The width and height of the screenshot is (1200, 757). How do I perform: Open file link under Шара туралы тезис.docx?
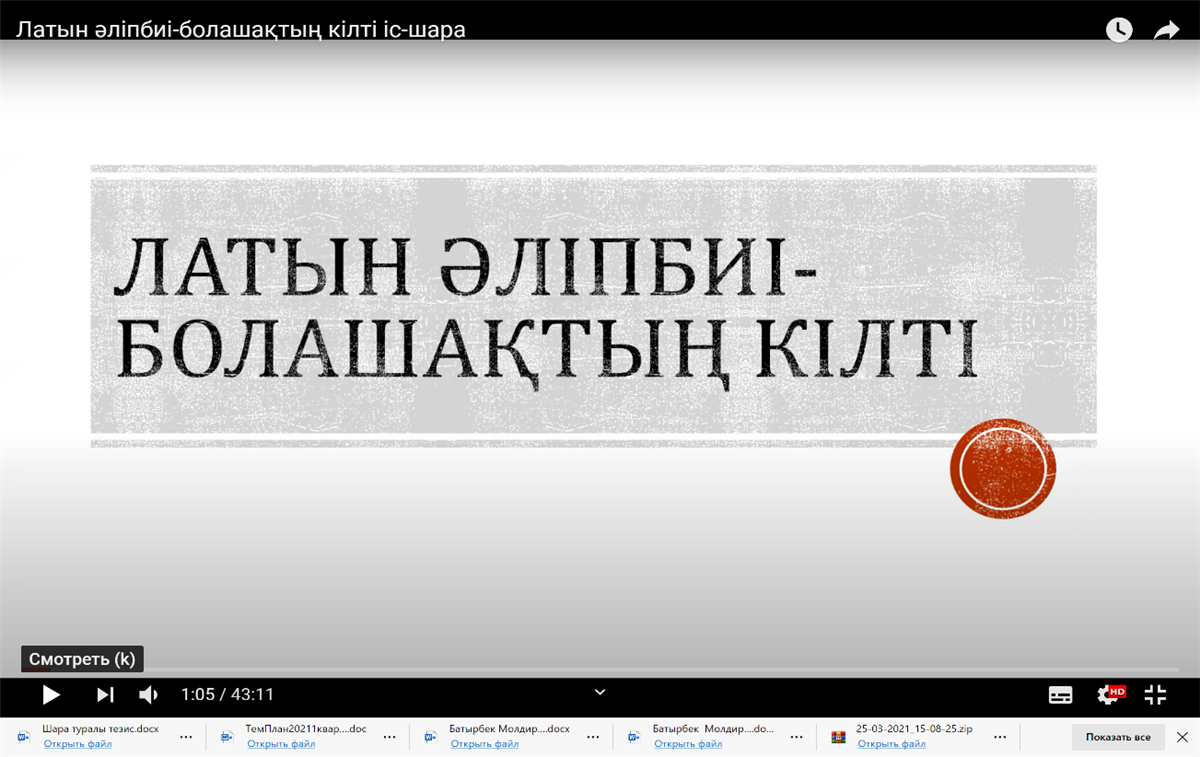coord(77,744)
